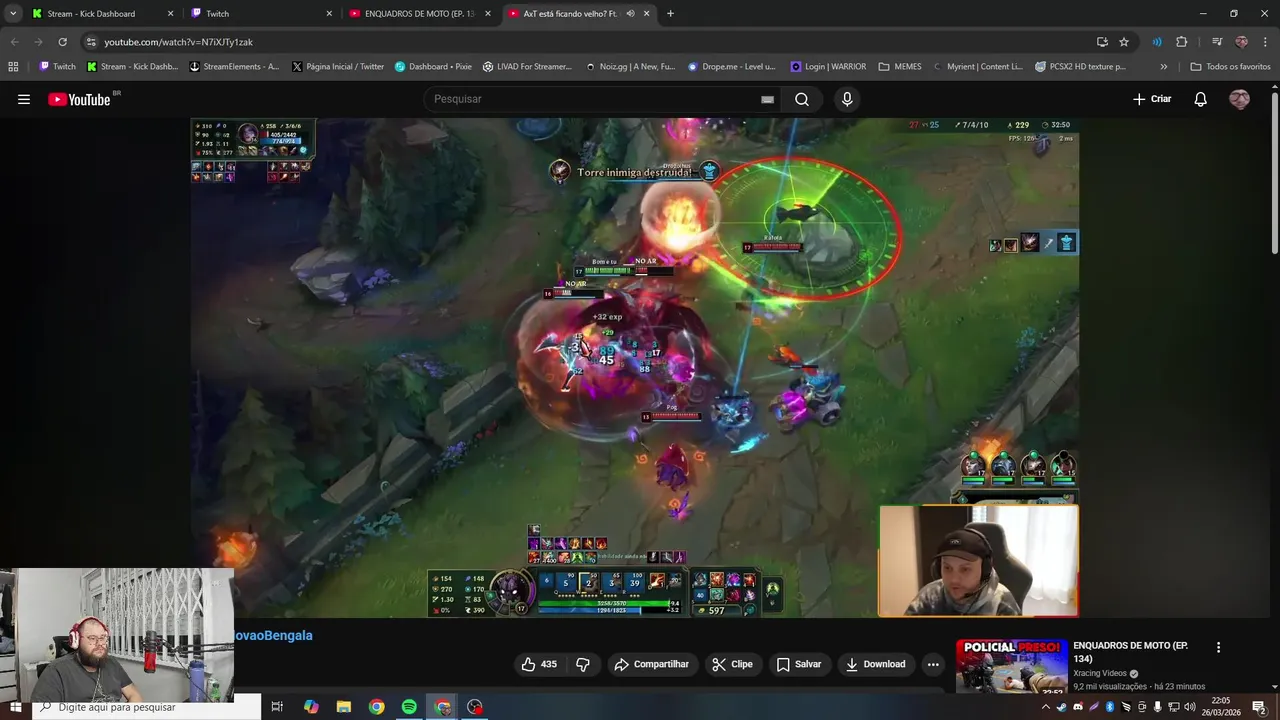The height and width of the screenshot is (720, 1280).
Task: Open ENQUADROS DE MOTO suggested video thumbnail
Action: (1011, 667)
